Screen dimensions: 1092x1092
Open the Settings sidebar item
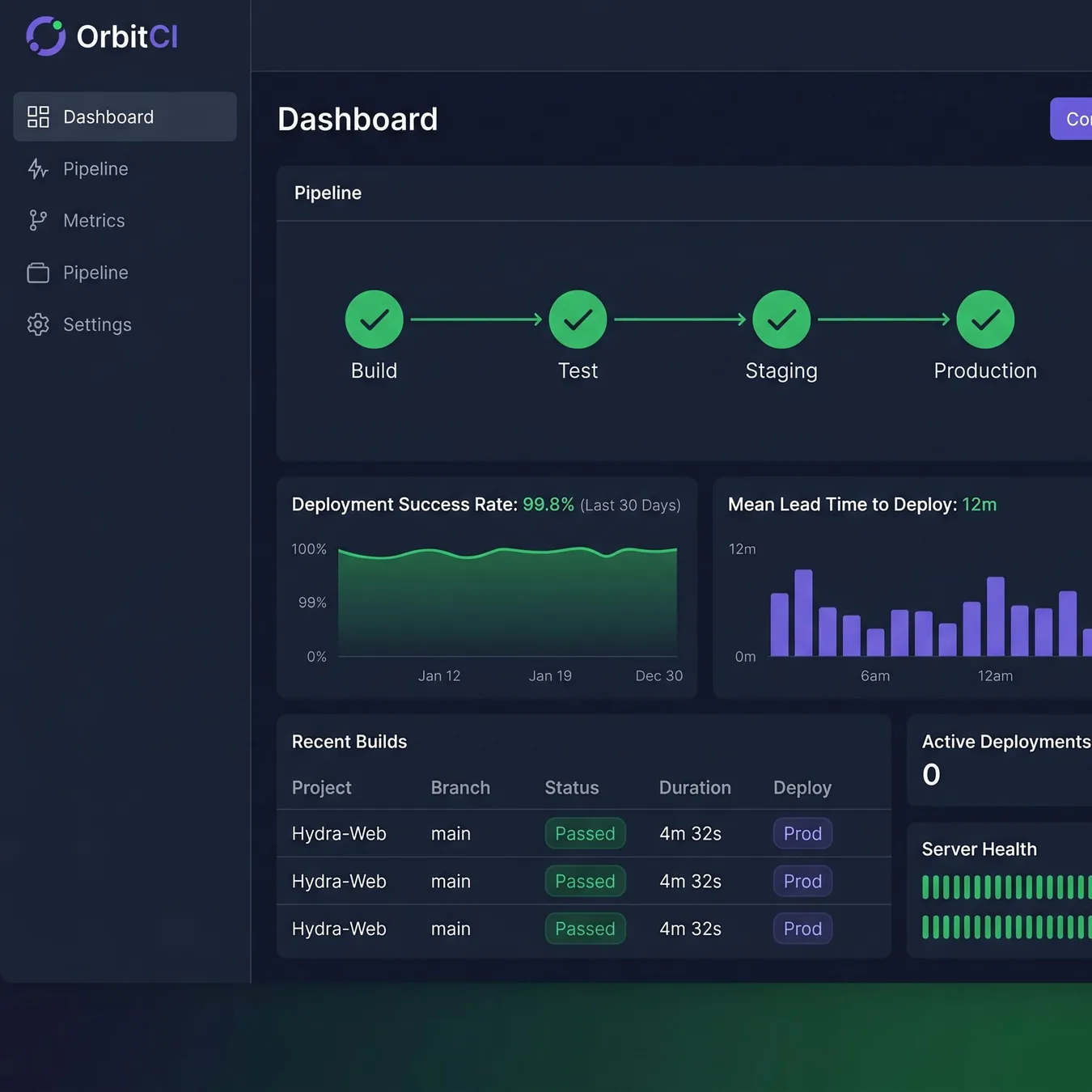pos(125,324)
